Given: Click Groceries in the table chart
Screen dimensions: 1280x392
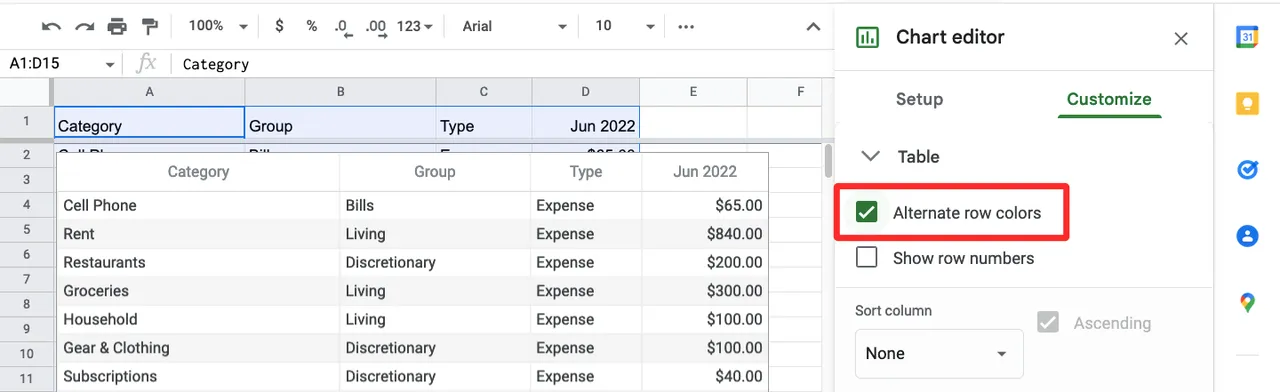Looking at the screenshot, I should click(x=96, y=291).
